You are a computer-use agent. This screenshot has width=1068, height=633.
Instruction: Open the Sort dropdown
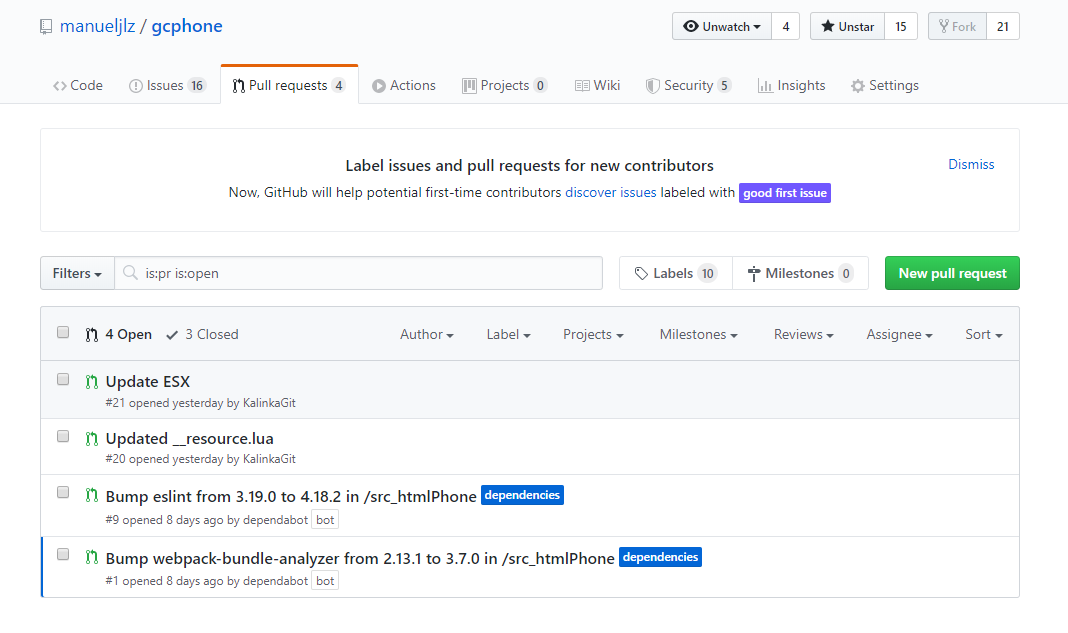coord(984,335)
